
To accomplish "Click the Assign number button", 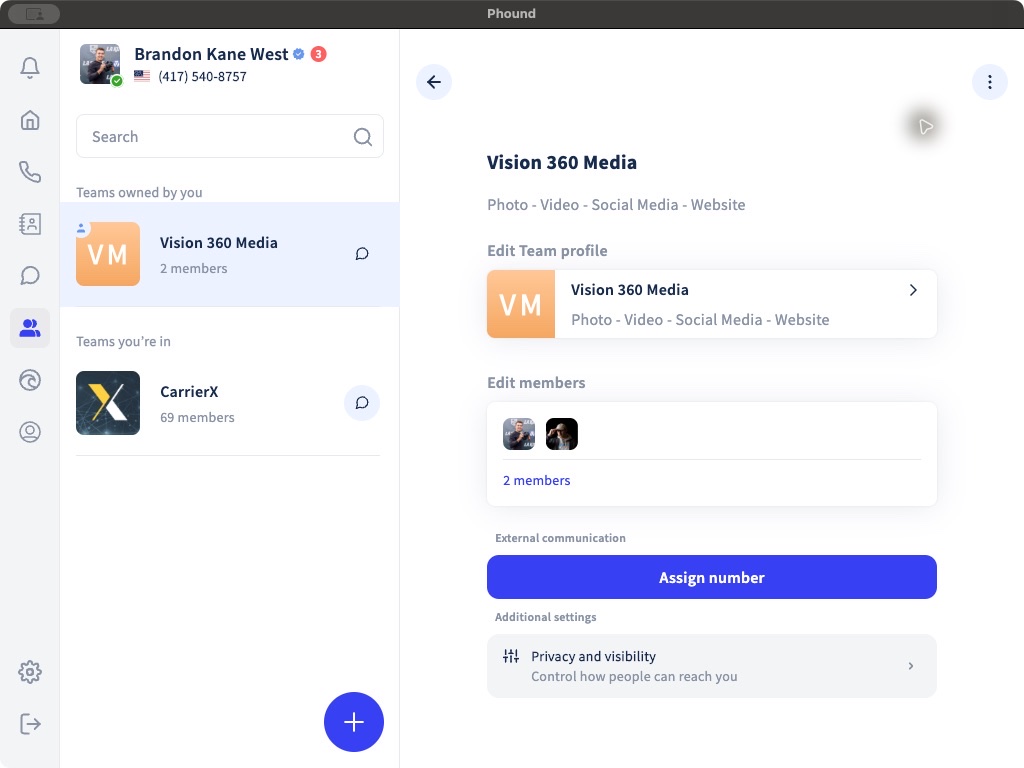I will pyautogui.click(x=712, y=577).
